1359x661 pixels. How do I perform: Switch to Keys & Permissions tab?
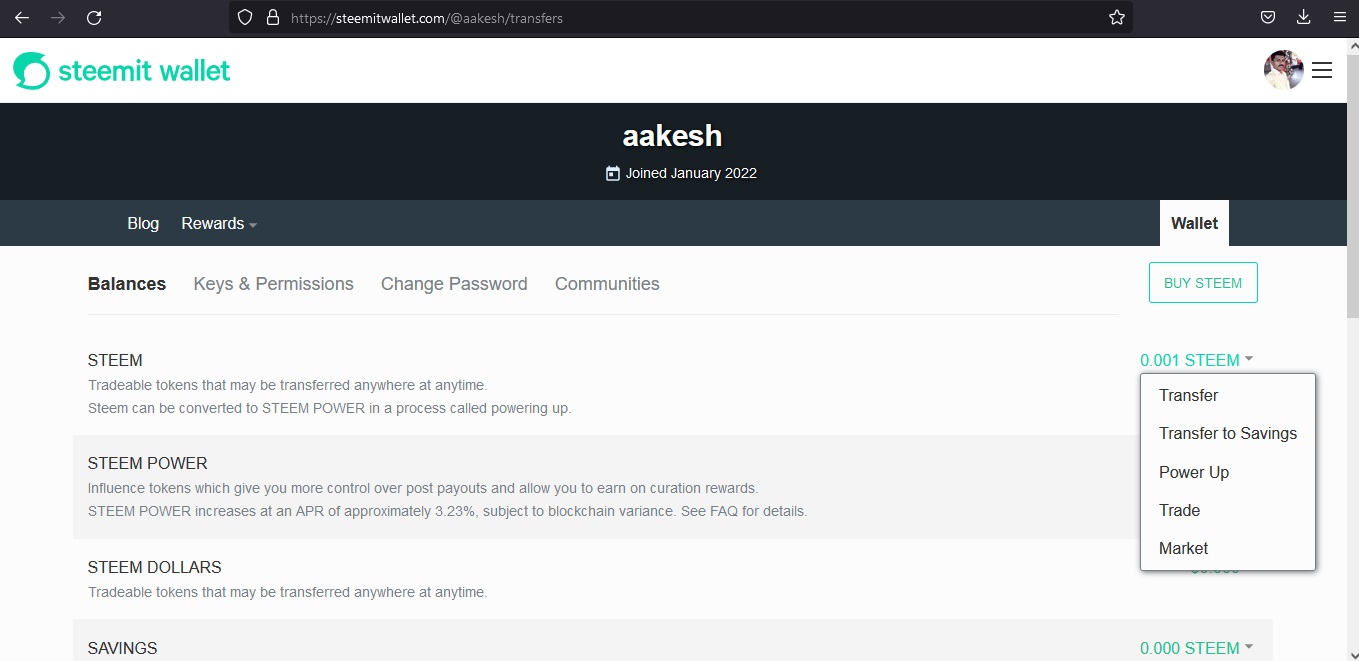click(273, 284)
